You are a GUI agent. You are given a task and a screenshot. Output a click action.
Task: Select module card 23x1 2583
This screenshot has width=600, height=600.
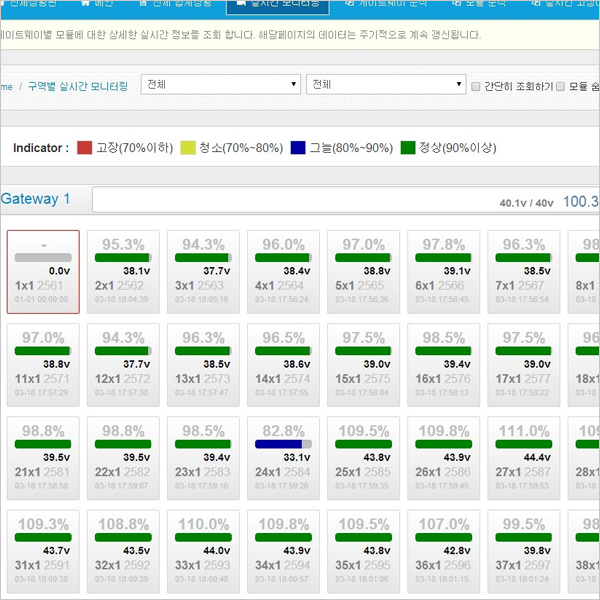pyautogui.click(x=203, y=458)
